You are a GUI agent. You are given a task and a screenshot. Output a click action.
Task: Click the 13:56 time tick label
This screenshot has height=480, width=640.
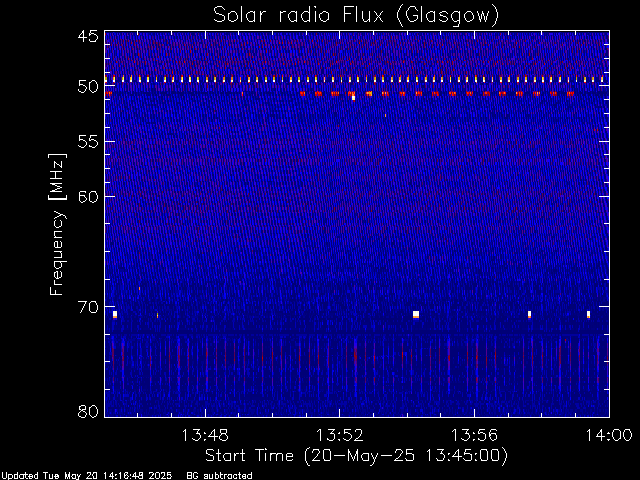(x=474, y=435)
